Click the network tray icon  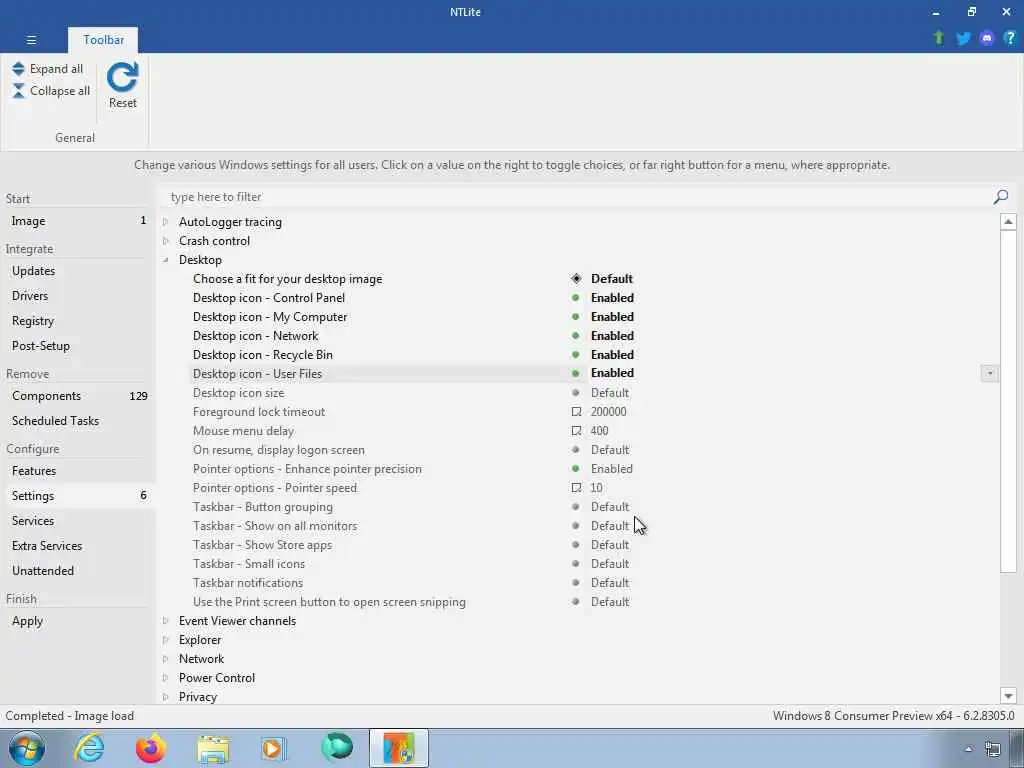(993, 749)
